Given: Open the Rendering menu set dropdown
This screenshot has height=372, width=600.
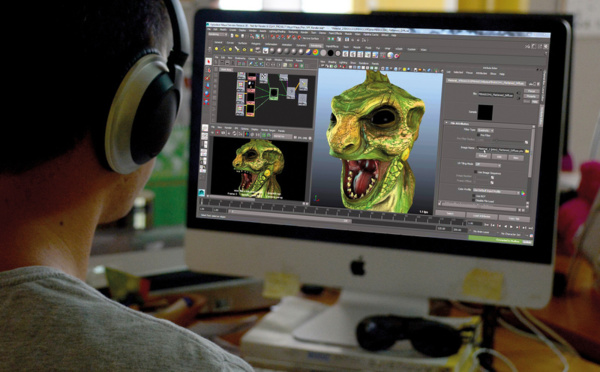Looking at the screenshot, I should [218, 34].
